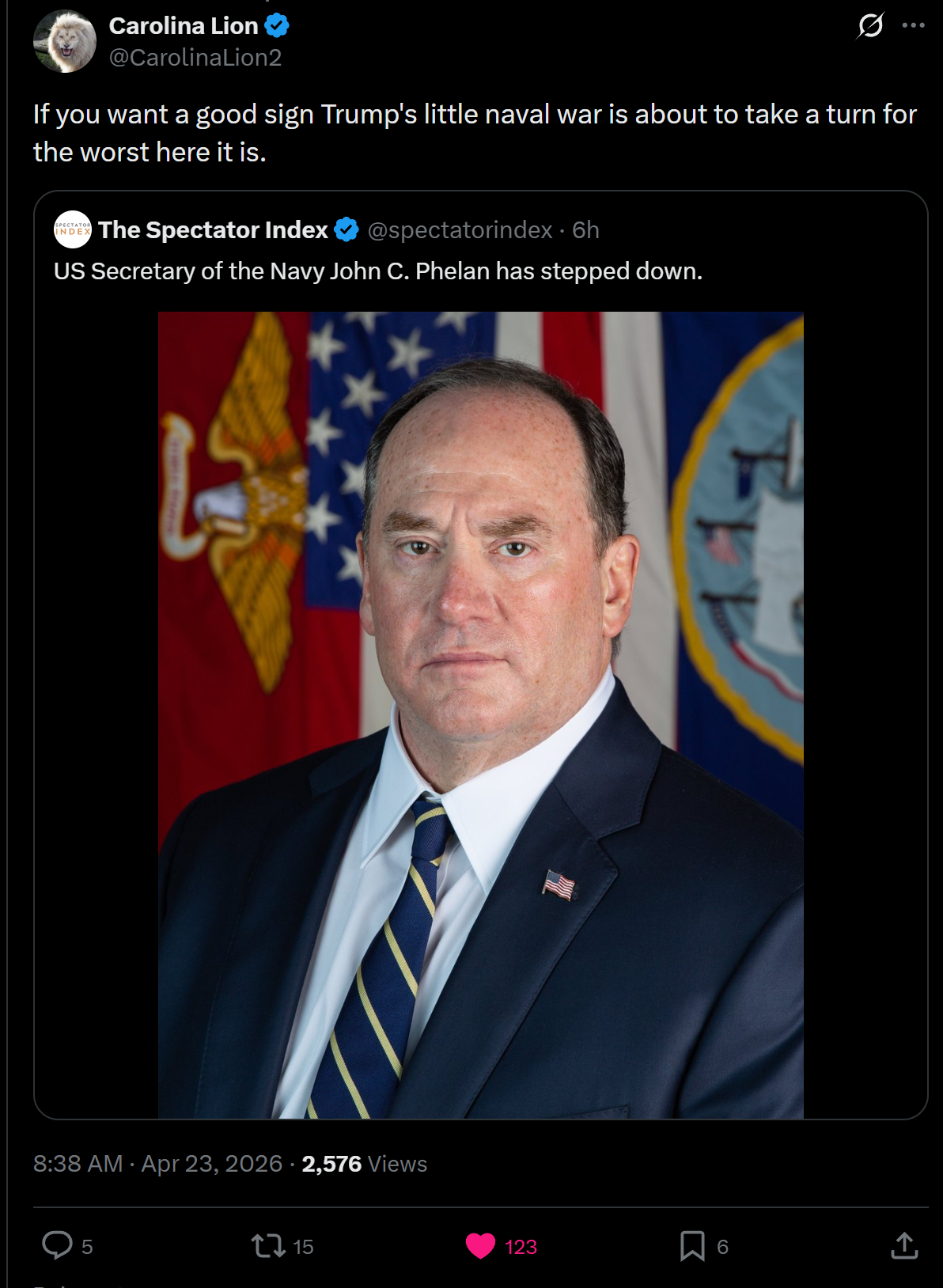Open the Carolina Lion display name
Screen dimensions: 943x1288
pyautogui.click(x=184, y=26)
